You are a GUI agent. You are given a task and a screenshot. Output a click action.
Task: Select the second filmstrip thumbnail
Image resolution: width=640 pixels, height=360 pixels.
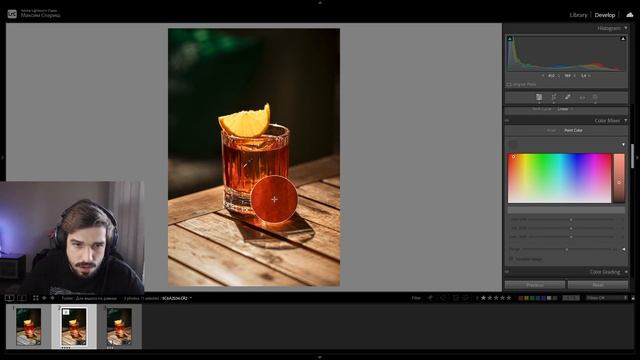74,327
